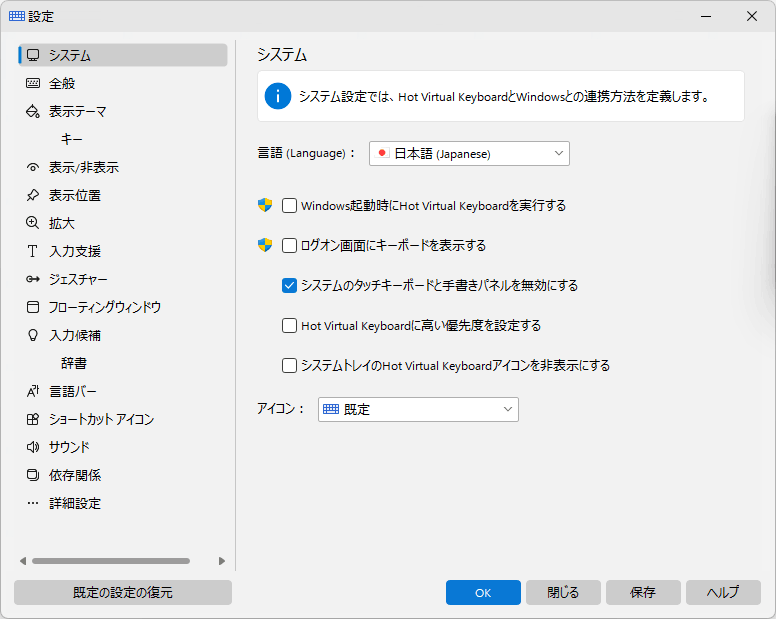
Task: Click the blue info icon in banner
Action: coord(278,96)
